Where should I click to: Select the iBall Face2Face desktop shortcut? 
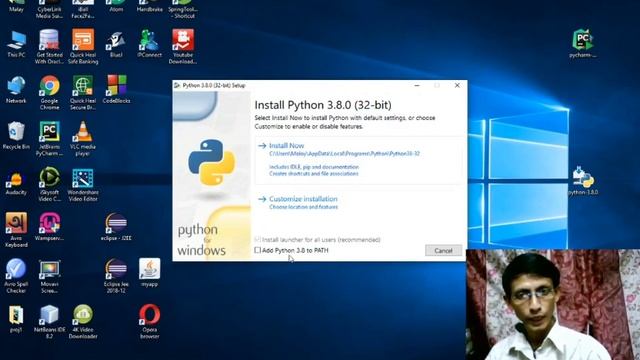(x=83, y=9)
